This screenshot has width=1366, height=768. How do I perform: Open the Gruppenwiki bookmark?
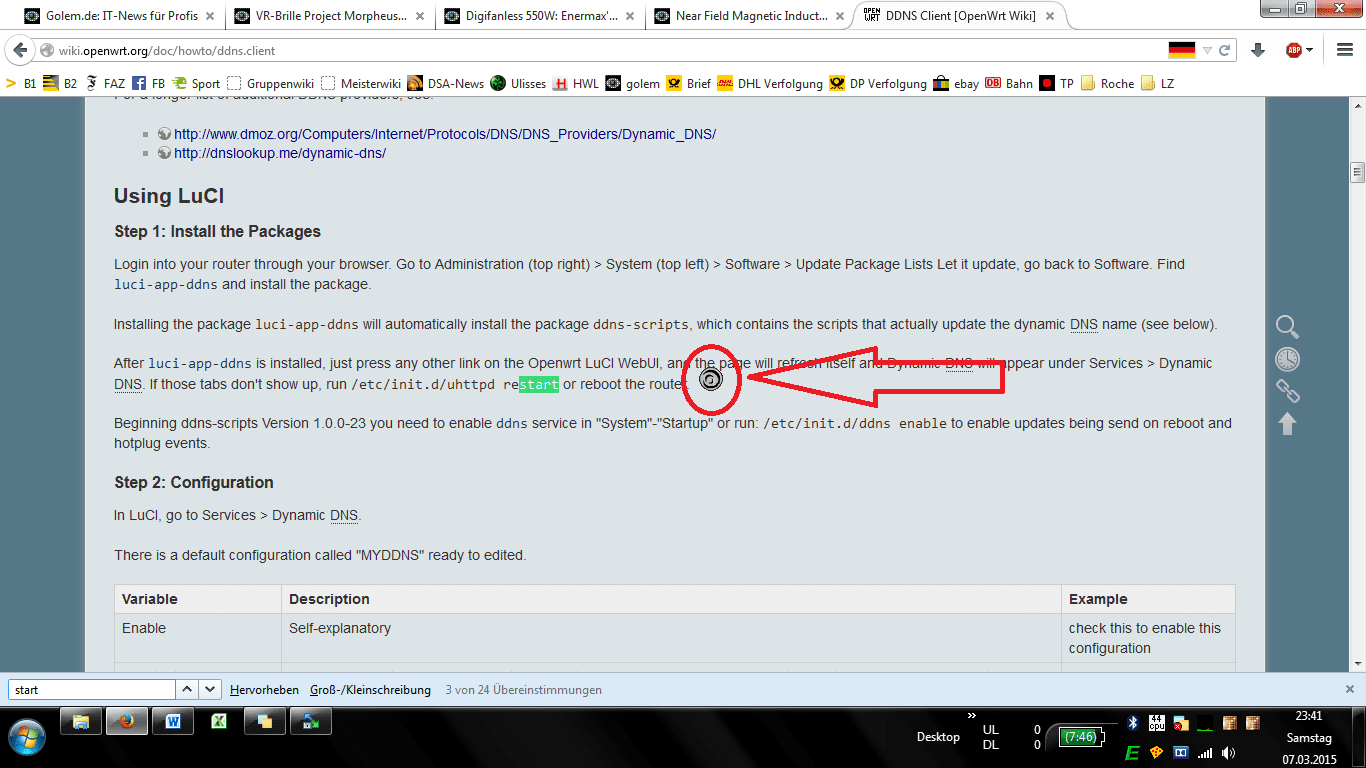point(270,84)
